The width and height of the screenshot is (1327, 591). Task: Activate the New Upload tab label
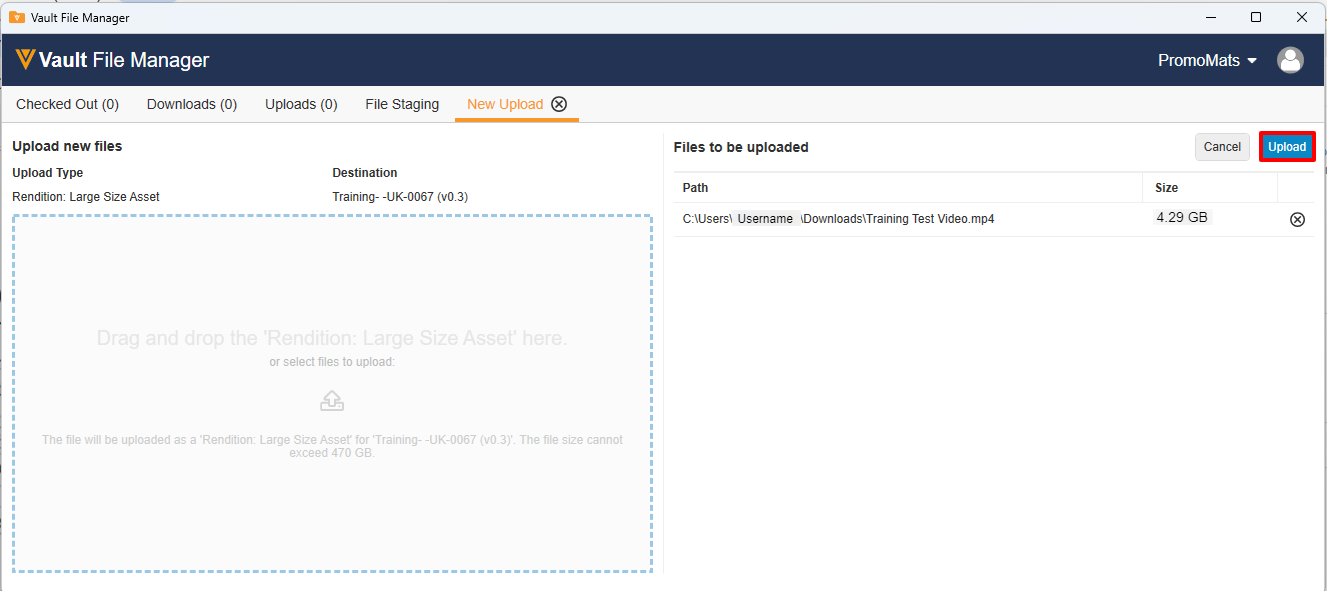pos(505,104)
